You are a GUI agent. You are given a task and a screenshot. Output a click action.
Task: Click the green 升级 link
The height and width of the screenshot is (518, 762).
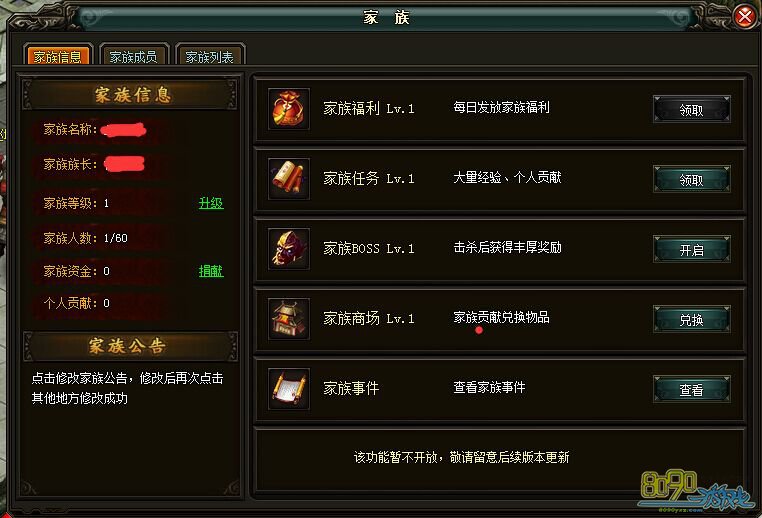tap(211, 203)
